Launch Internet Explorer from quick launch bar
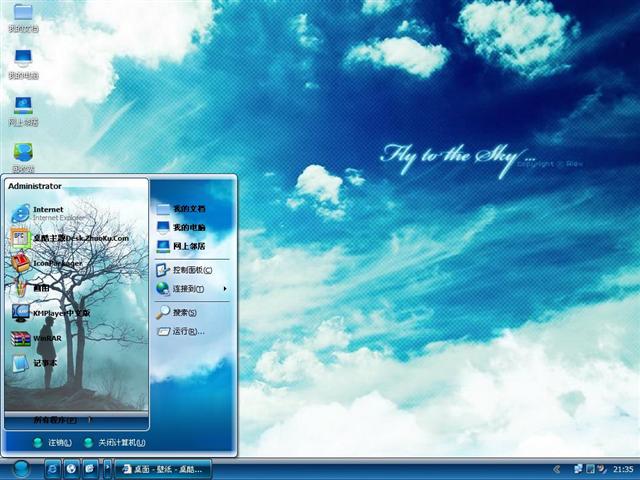The height and width of the screenshot is (480, 640). click(x=52, y=469)
